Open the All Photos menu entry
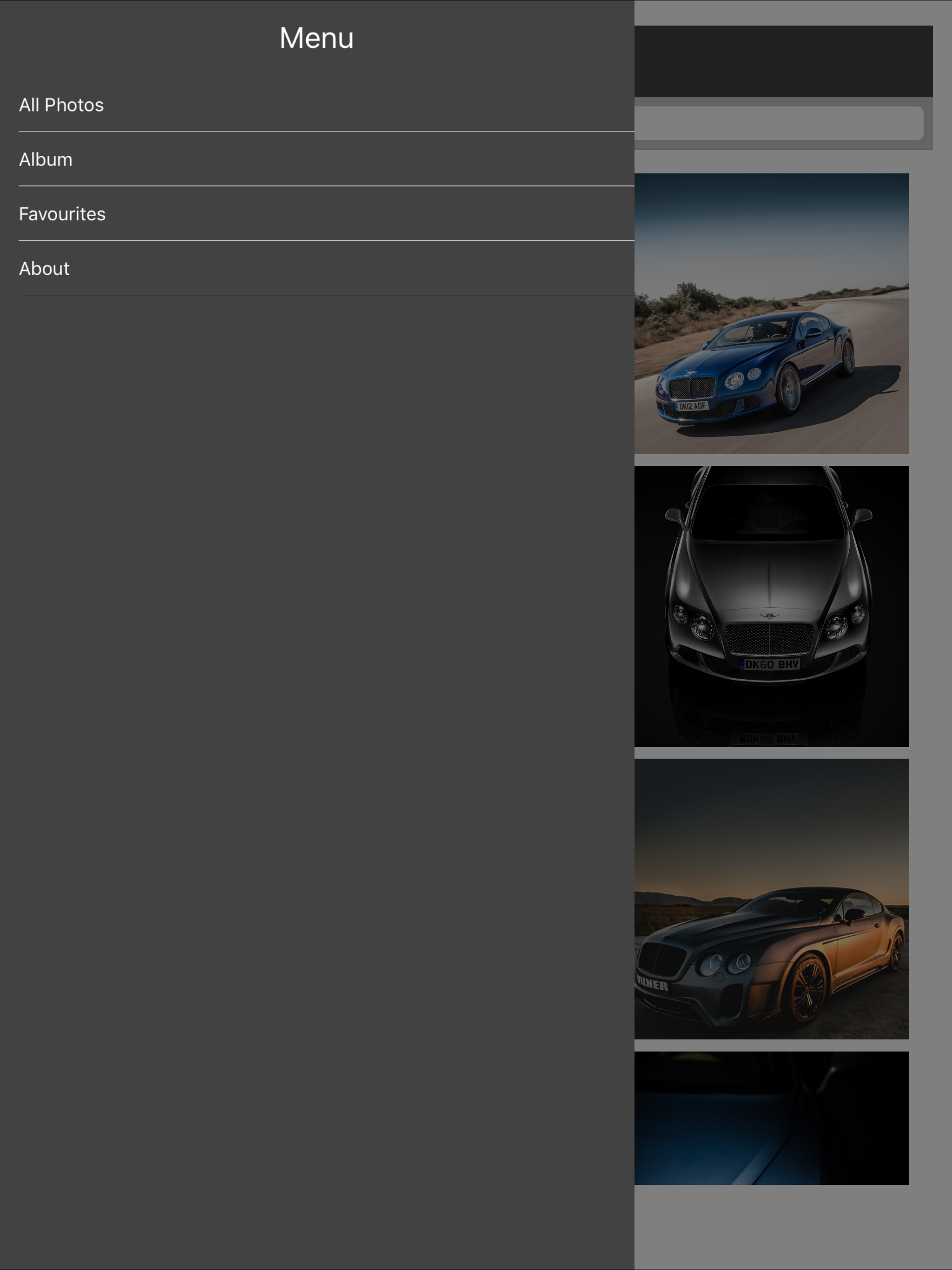This screenshot has height=1270, width=952. tap(317, 105)
